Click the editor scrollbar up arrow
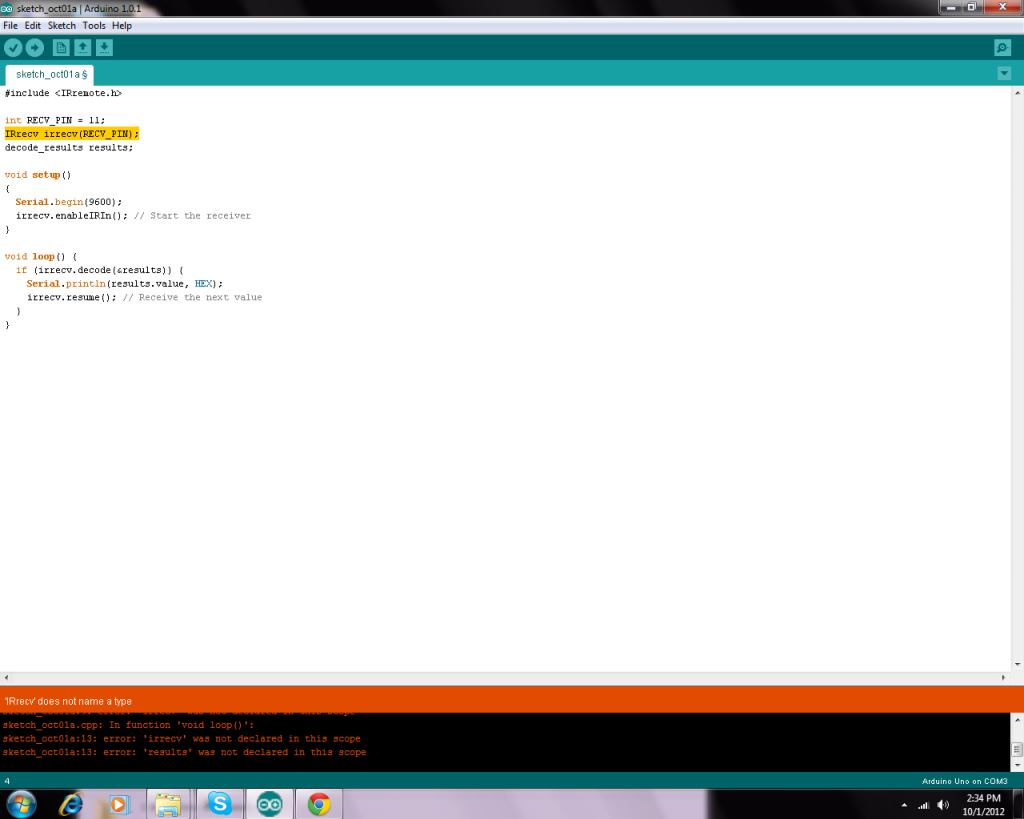The image size is (1024, 819). pyautogui.click(x=1017, y=93)
